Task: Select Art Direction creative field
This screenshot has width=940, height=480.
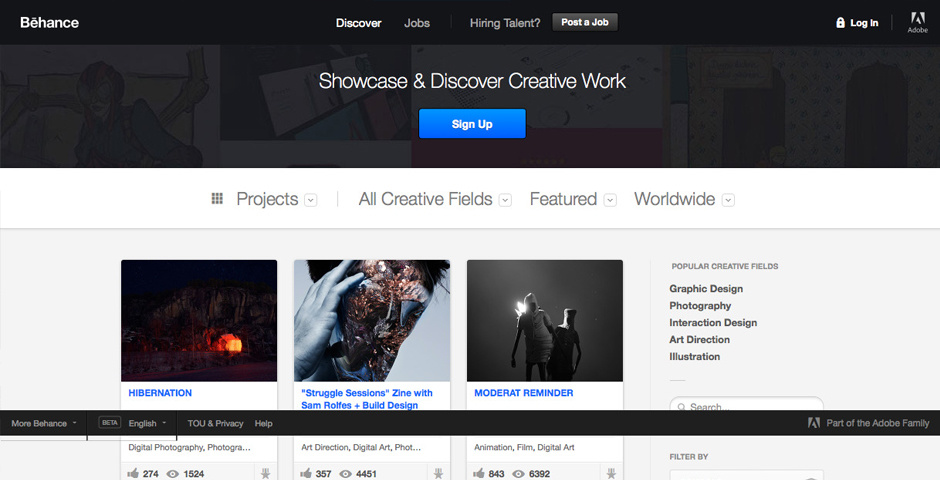Action: coord(699,339)
